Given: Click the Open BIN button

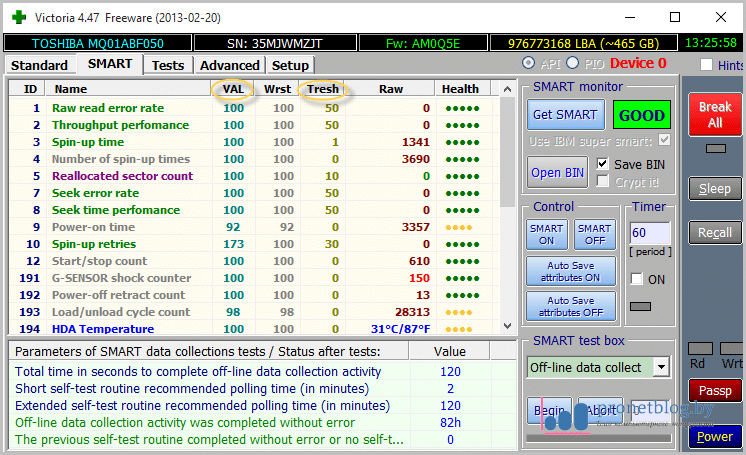Looking at the screenshot, I should pyautogui.click(x=557, y=172).
